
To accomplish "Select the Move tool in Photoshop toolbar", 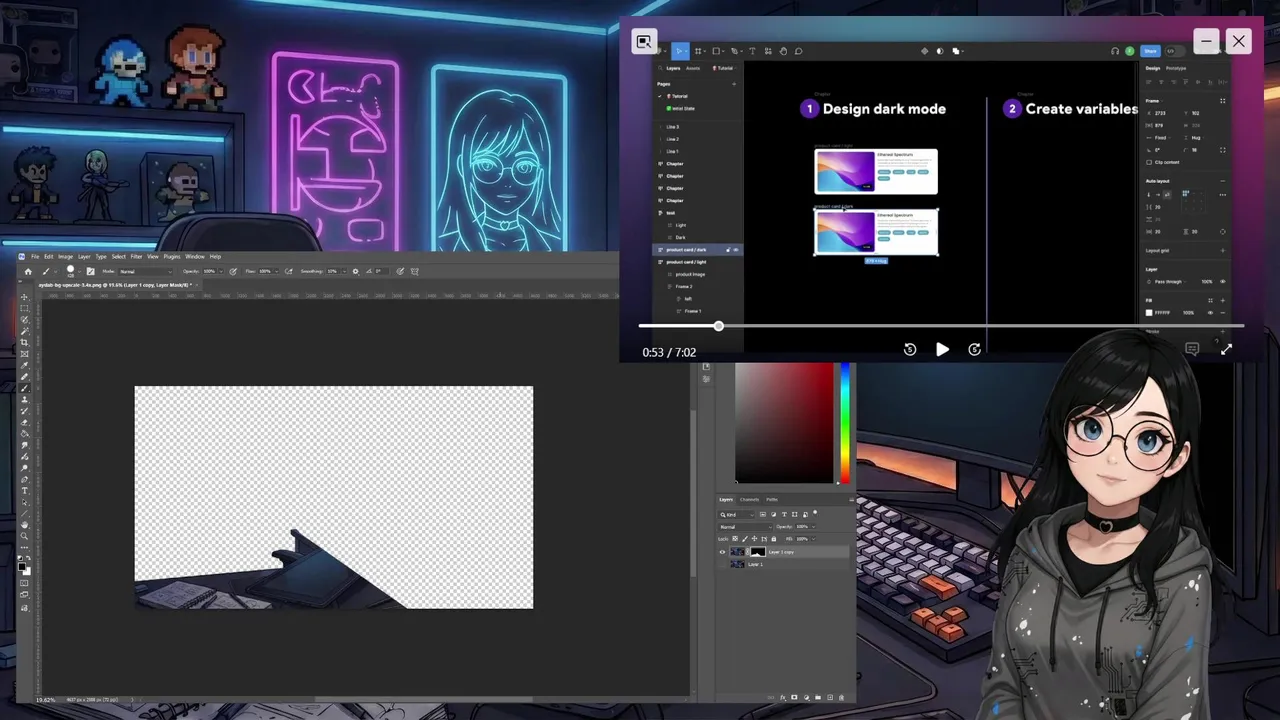I will pyautogui.click(x=26, y=296).
